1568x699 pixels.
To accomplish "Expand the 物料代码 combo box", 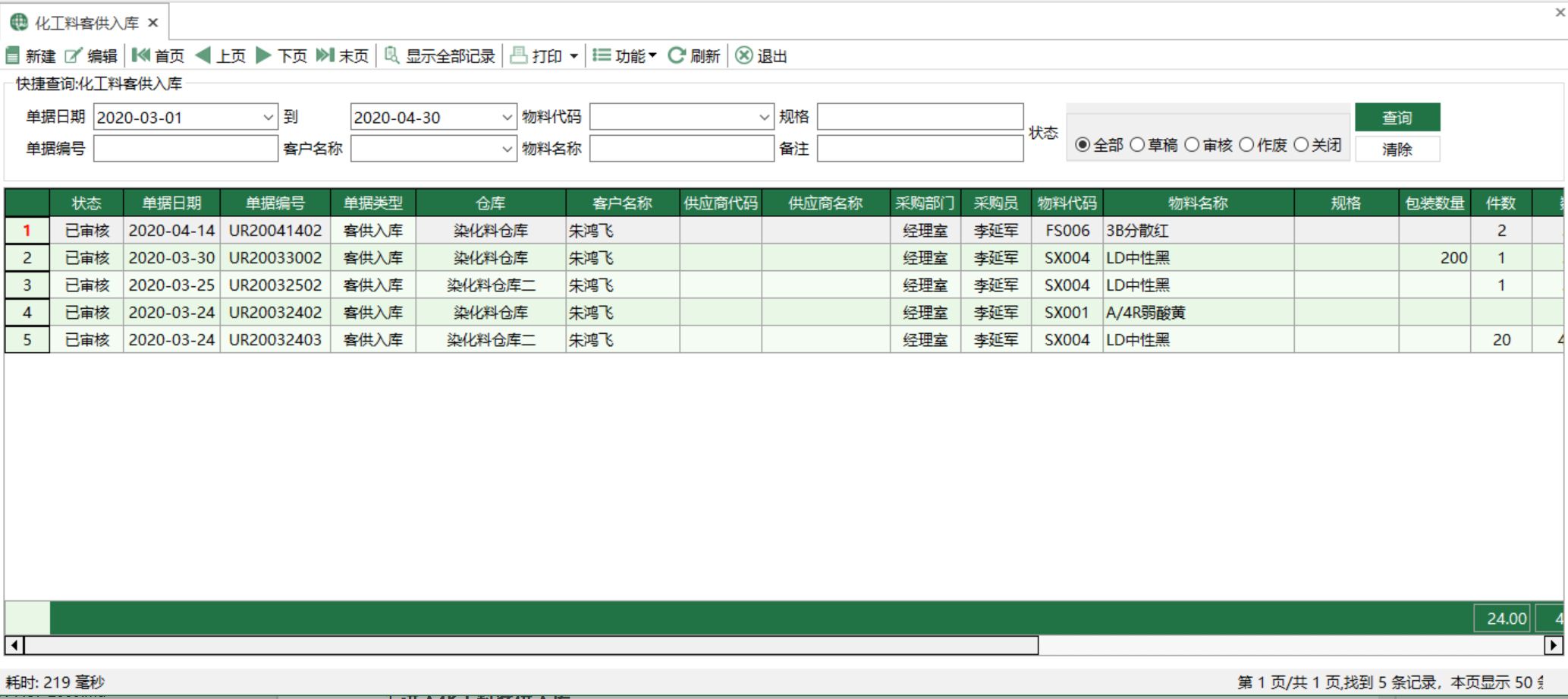I will pyautogui.click(x=764, y=118).
